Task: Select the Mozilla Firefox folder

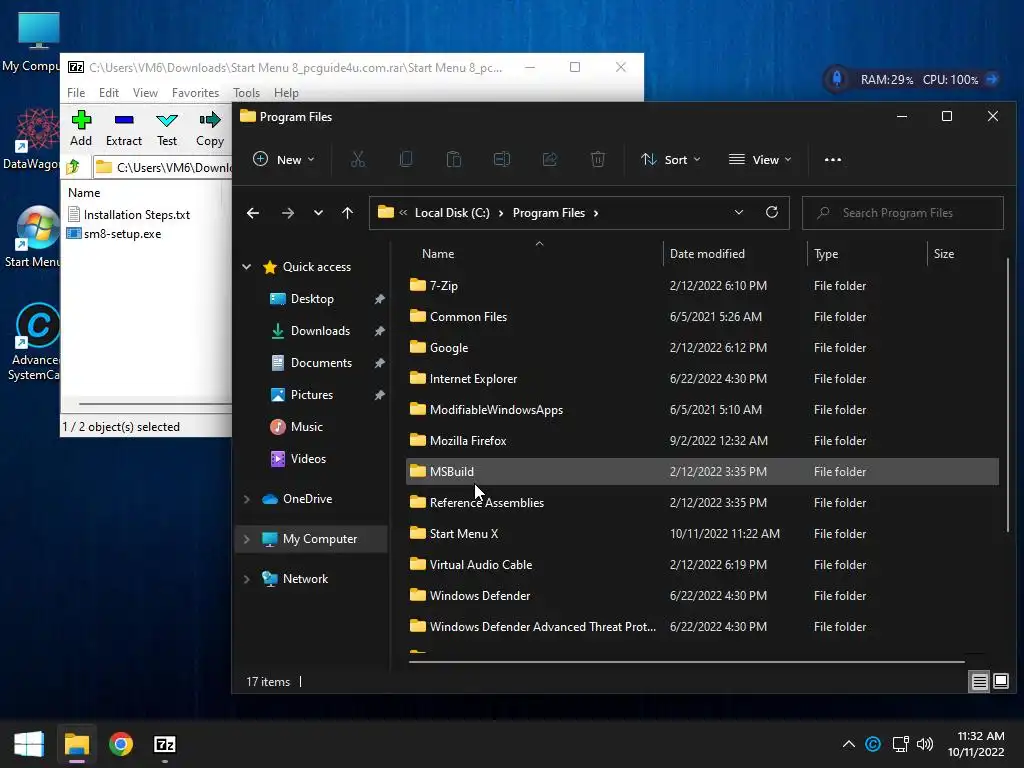Action: (x=702, y=440)
